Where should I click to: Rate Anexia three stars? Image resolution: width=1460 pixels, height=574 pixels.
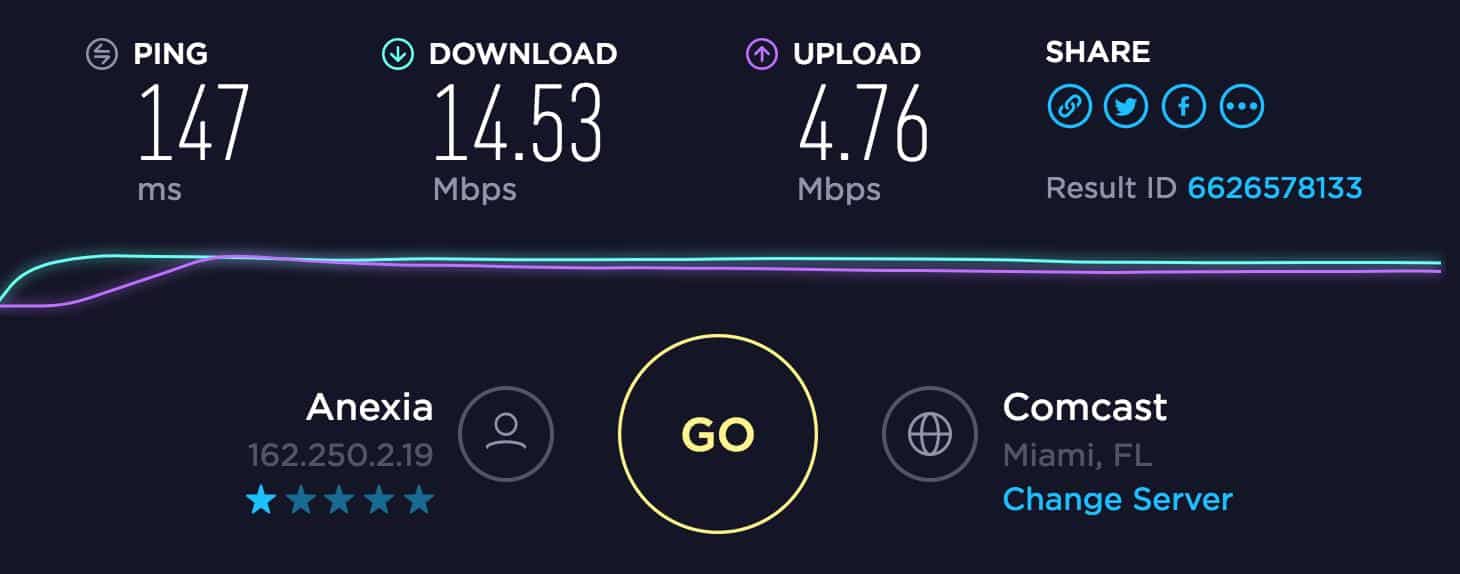pos(340,499)
